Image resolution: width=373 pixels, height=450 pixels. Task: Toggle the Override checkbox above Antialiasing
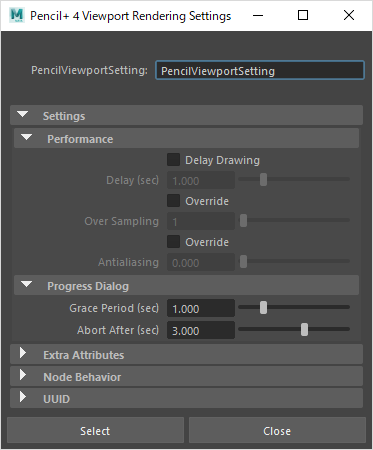tap(173, 242)
